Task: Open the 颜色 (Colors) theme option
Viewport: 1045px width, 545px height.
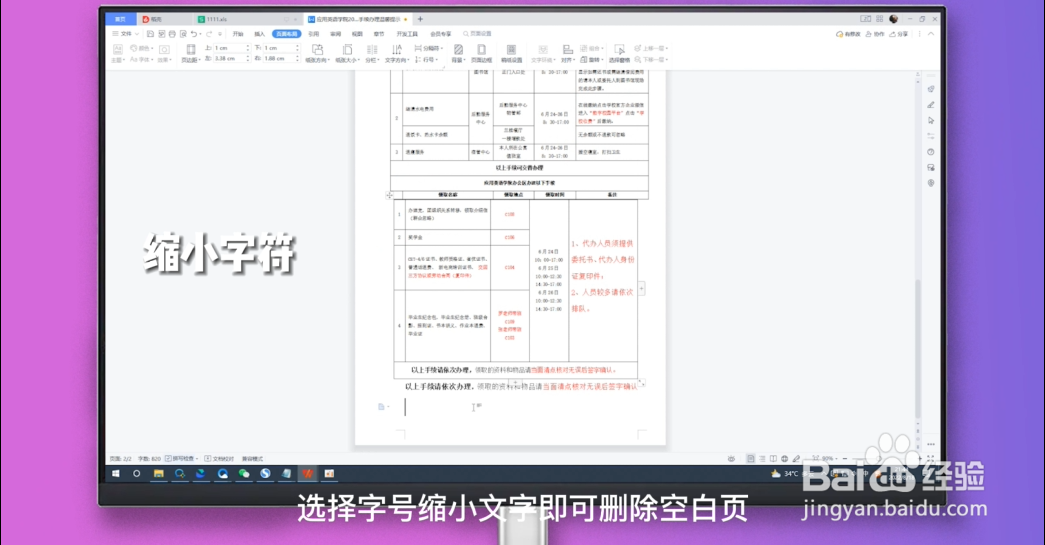Action: (x=141, y=49)
